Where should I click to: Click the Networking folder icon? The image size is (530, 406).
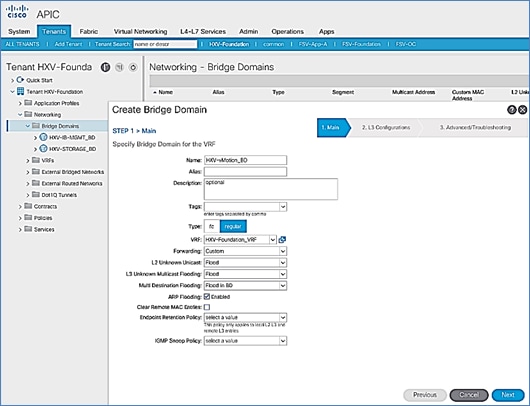(x=28, y=114)
